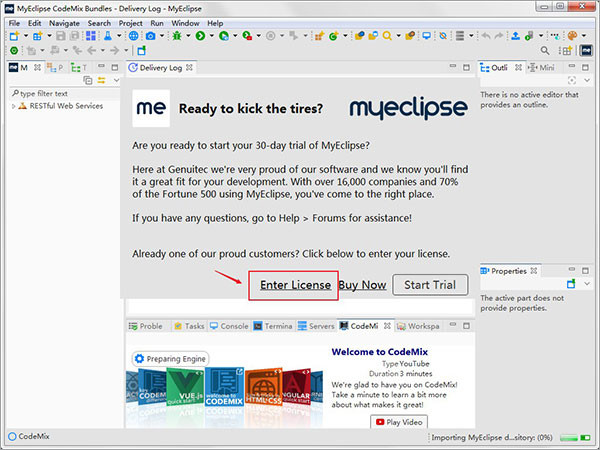
Task: Click the Debug bug icon in toolbar
Action: pyautogui.click(x=176, y=36)
